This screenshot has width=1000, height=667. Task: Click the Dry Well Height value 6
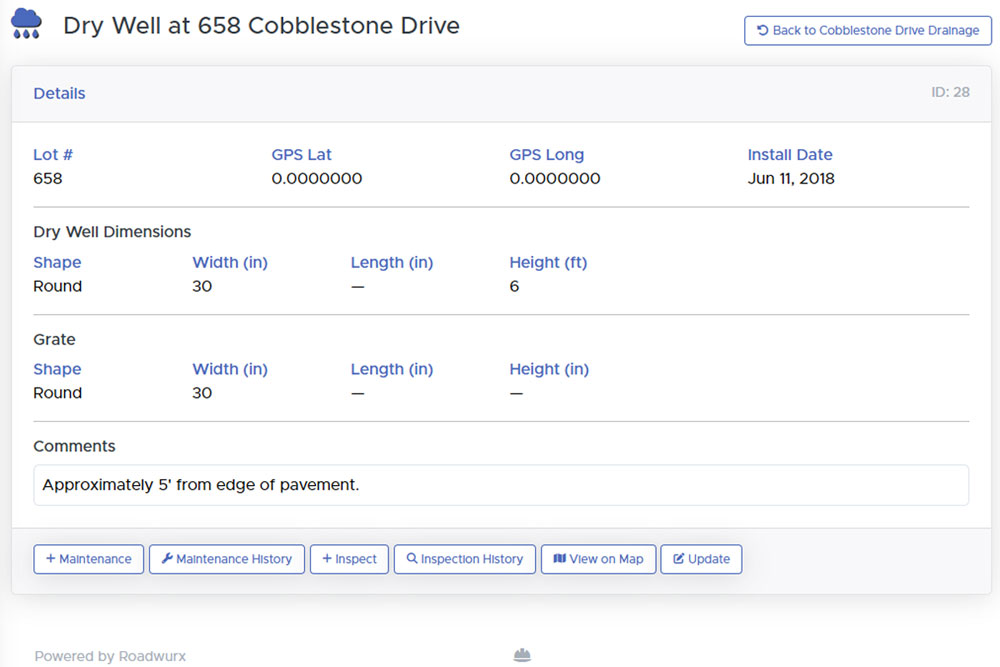(514, 286)
